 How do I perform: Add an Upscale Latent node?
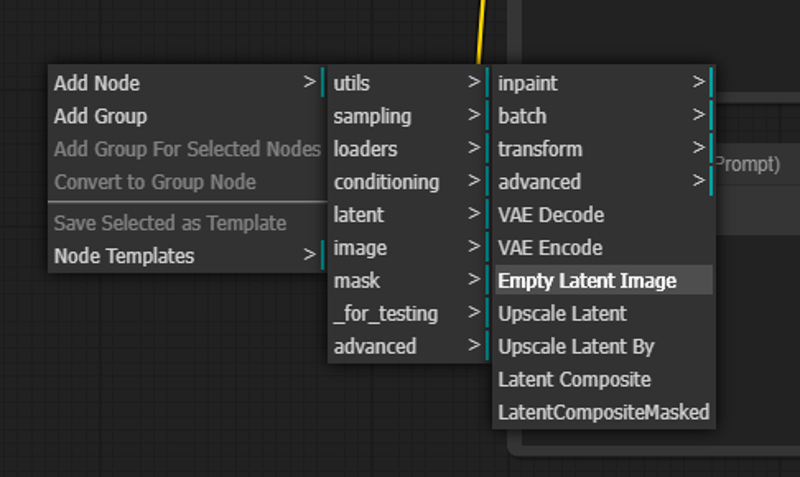click(x=604, y=313)
